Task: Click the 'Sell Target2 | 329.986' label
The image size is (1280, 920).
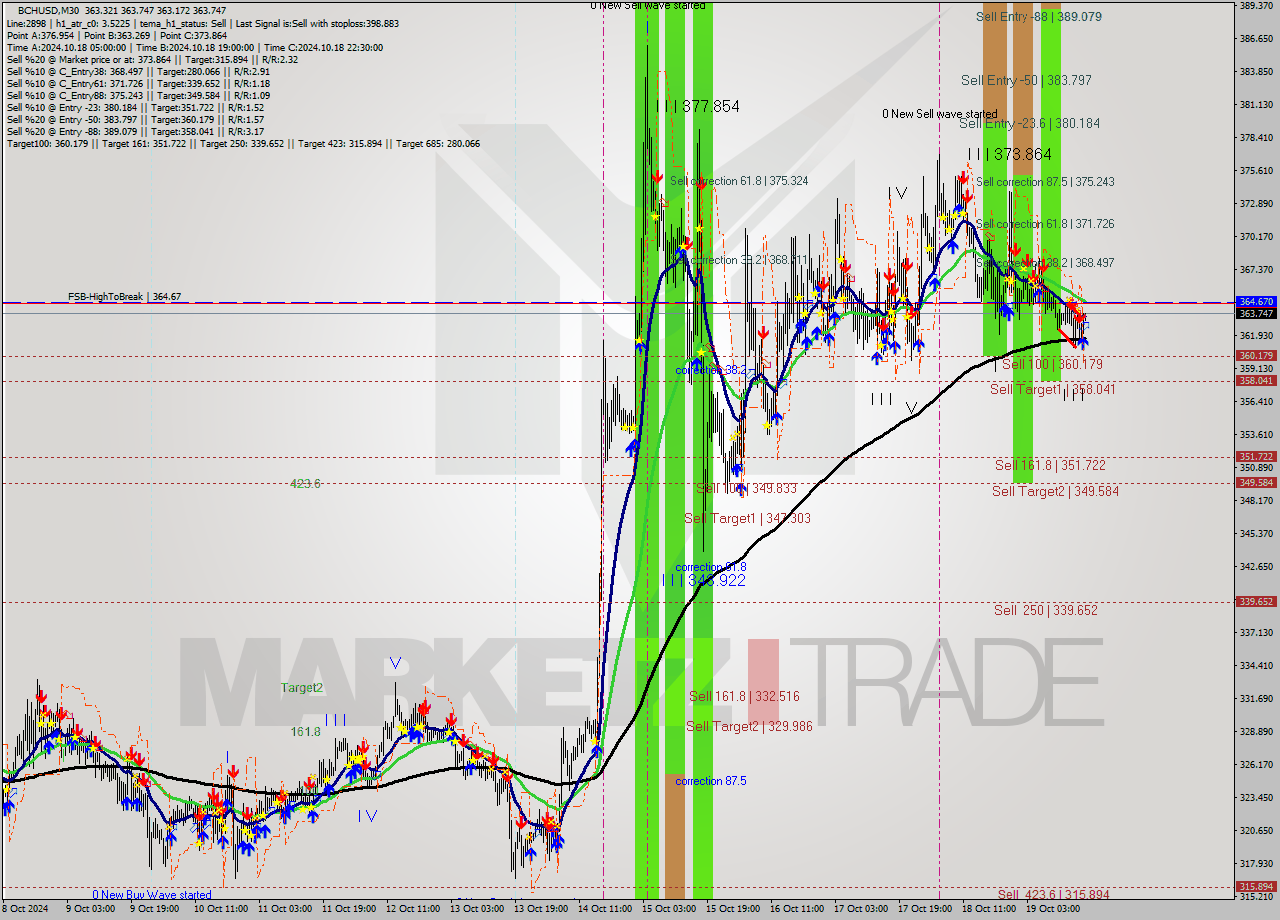Action: tap(749, 726)
